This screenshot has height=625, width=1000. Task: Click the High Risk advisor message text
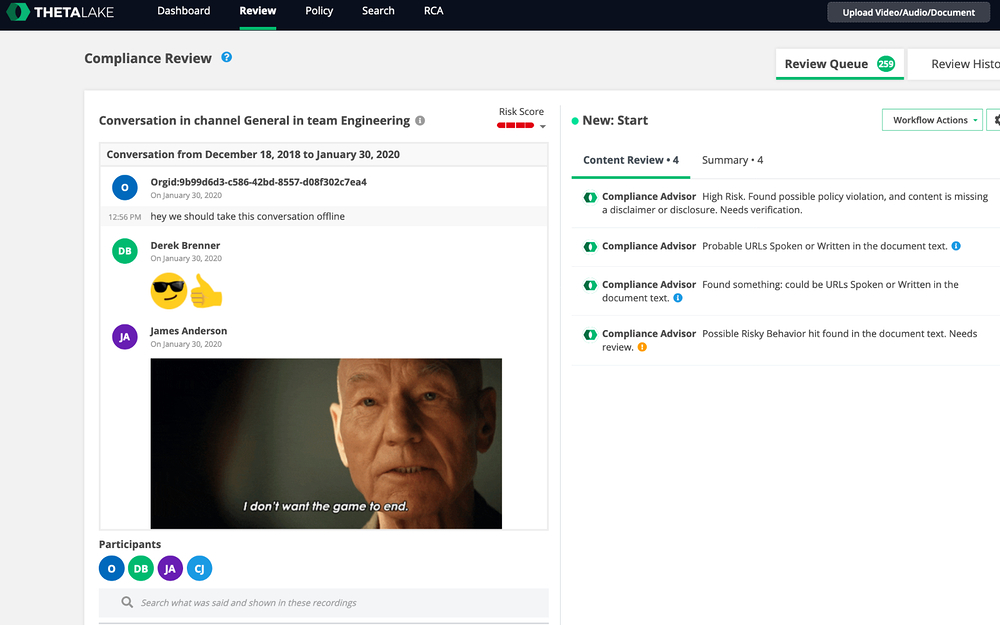coord(795,203)
